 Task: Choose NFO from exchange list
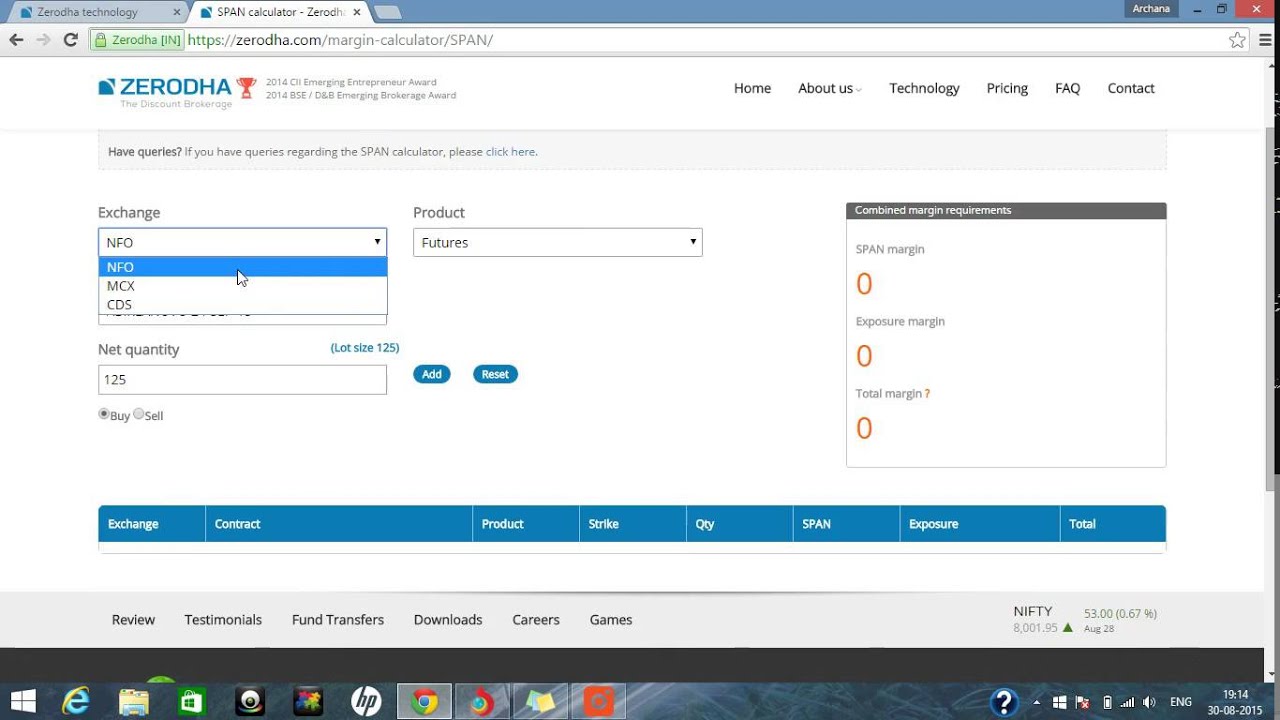click(242, 267)
